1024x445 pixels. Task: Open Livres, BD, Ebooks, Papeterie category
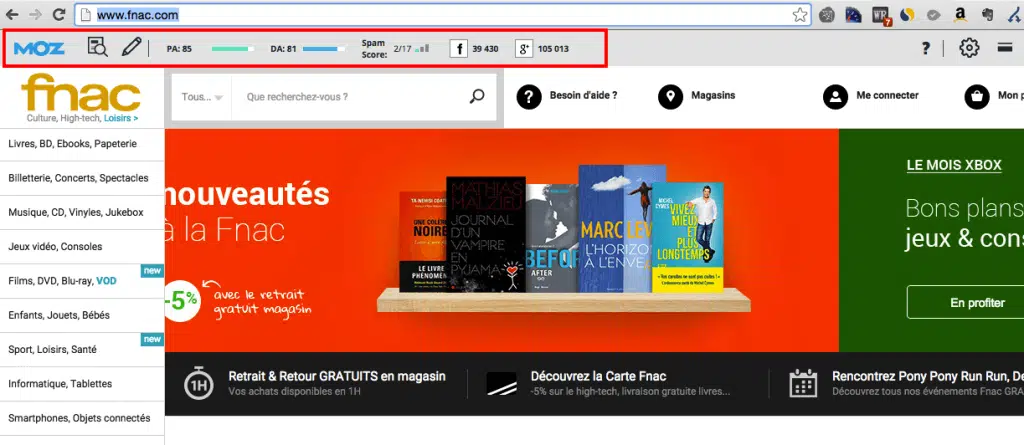(82, 144)
